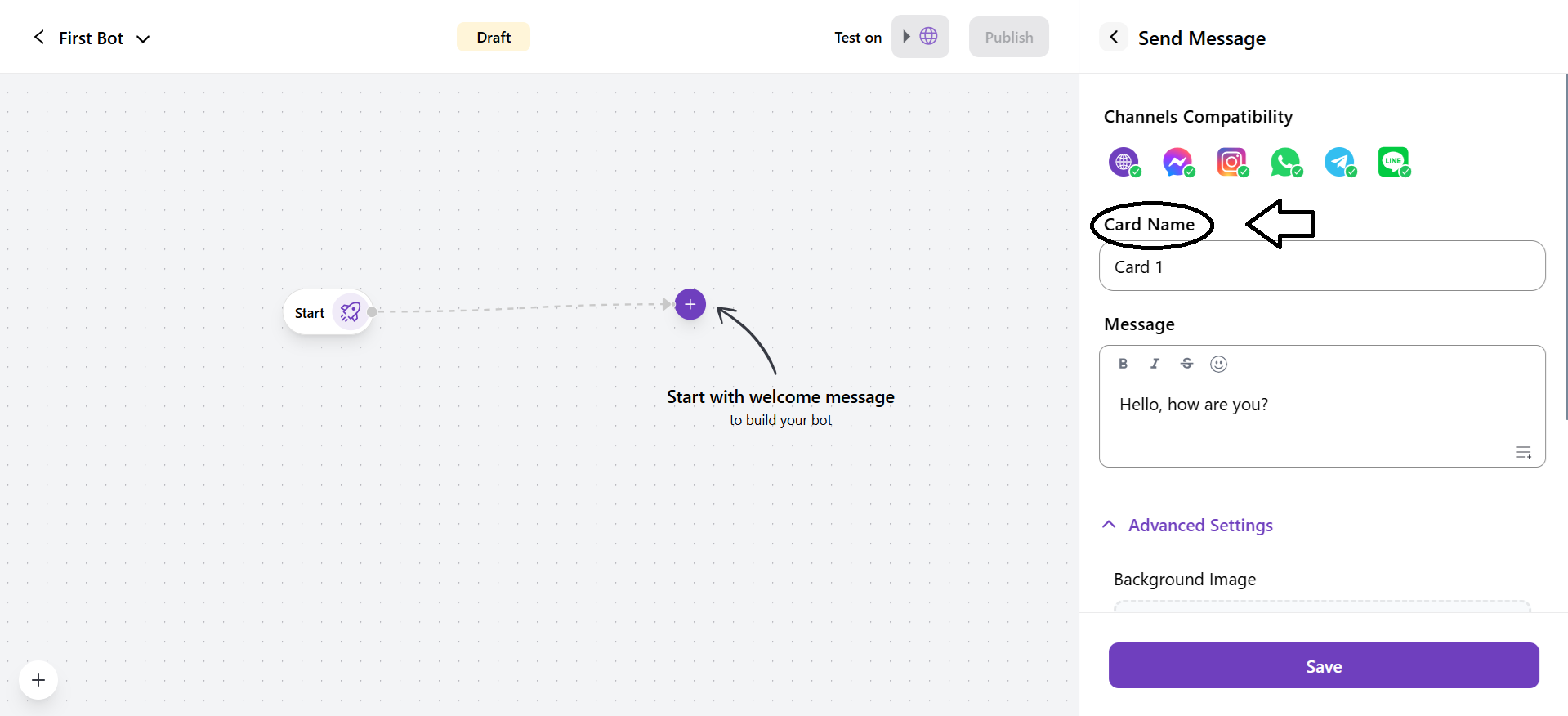The width and height of the screenshot is (1568, 716).
Task: Click the Card Name input field
Action: (x=1321, y=266)
